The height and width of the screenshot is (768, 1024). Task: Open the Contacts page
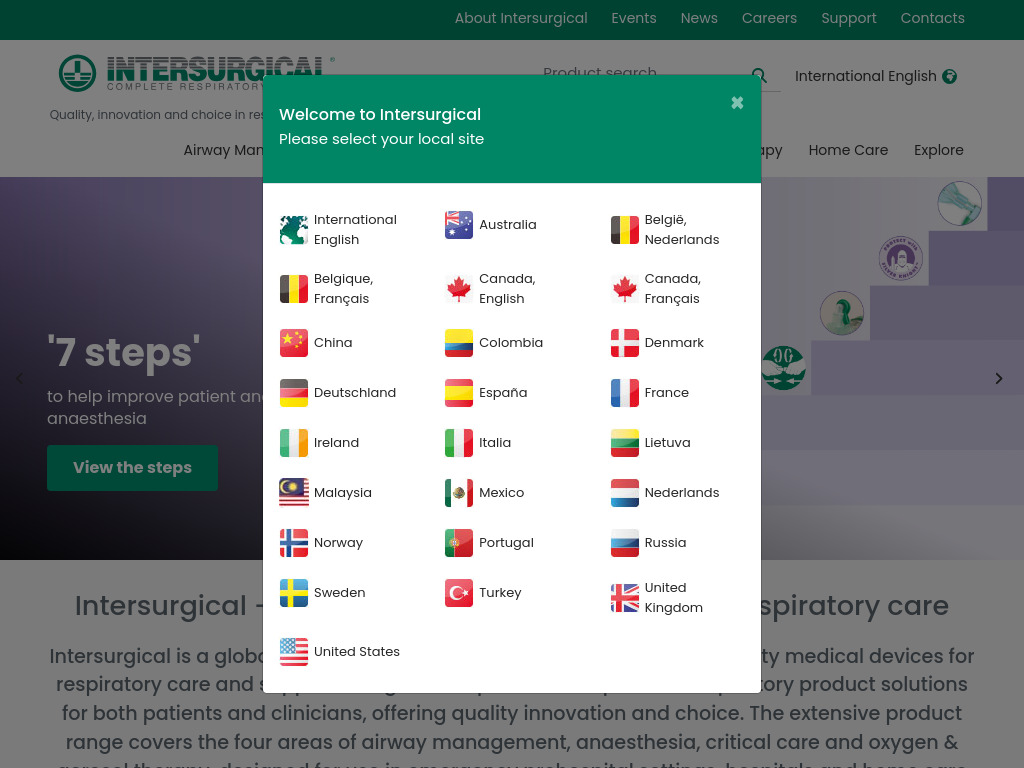click(932, 18)
